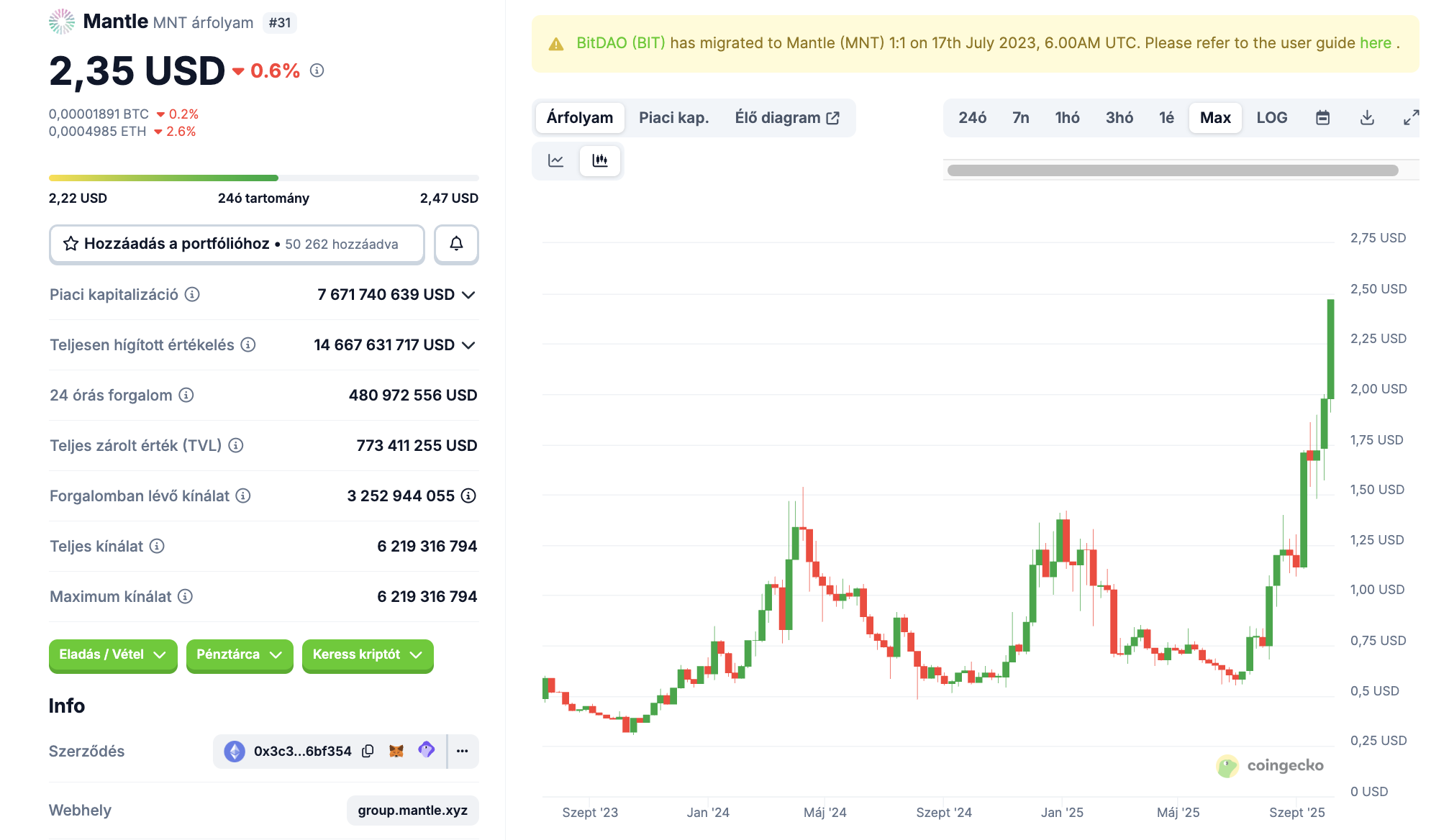Download the chart data
Screen dimensions: 1449x840
pyautogui.click(x=1367, y=118)
